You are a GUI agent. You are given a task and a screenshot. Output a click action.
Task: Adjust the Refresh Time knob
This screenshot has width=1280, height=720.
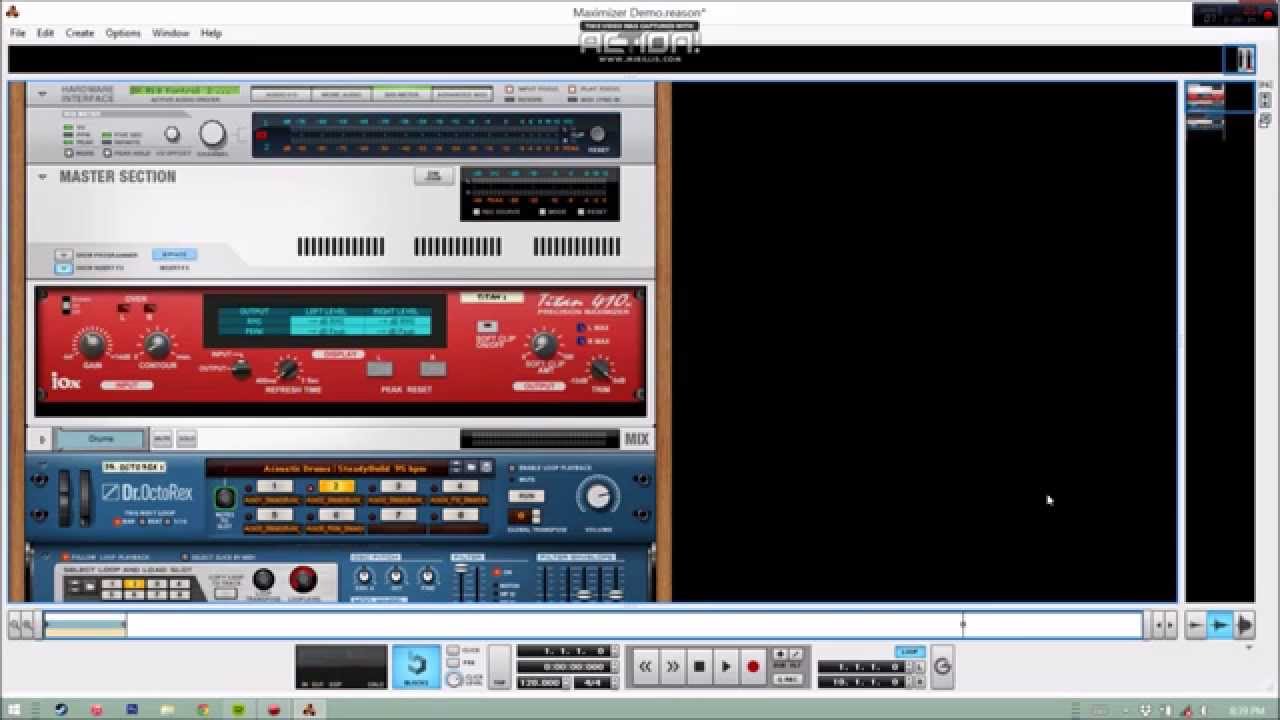[x=287, y=370]
